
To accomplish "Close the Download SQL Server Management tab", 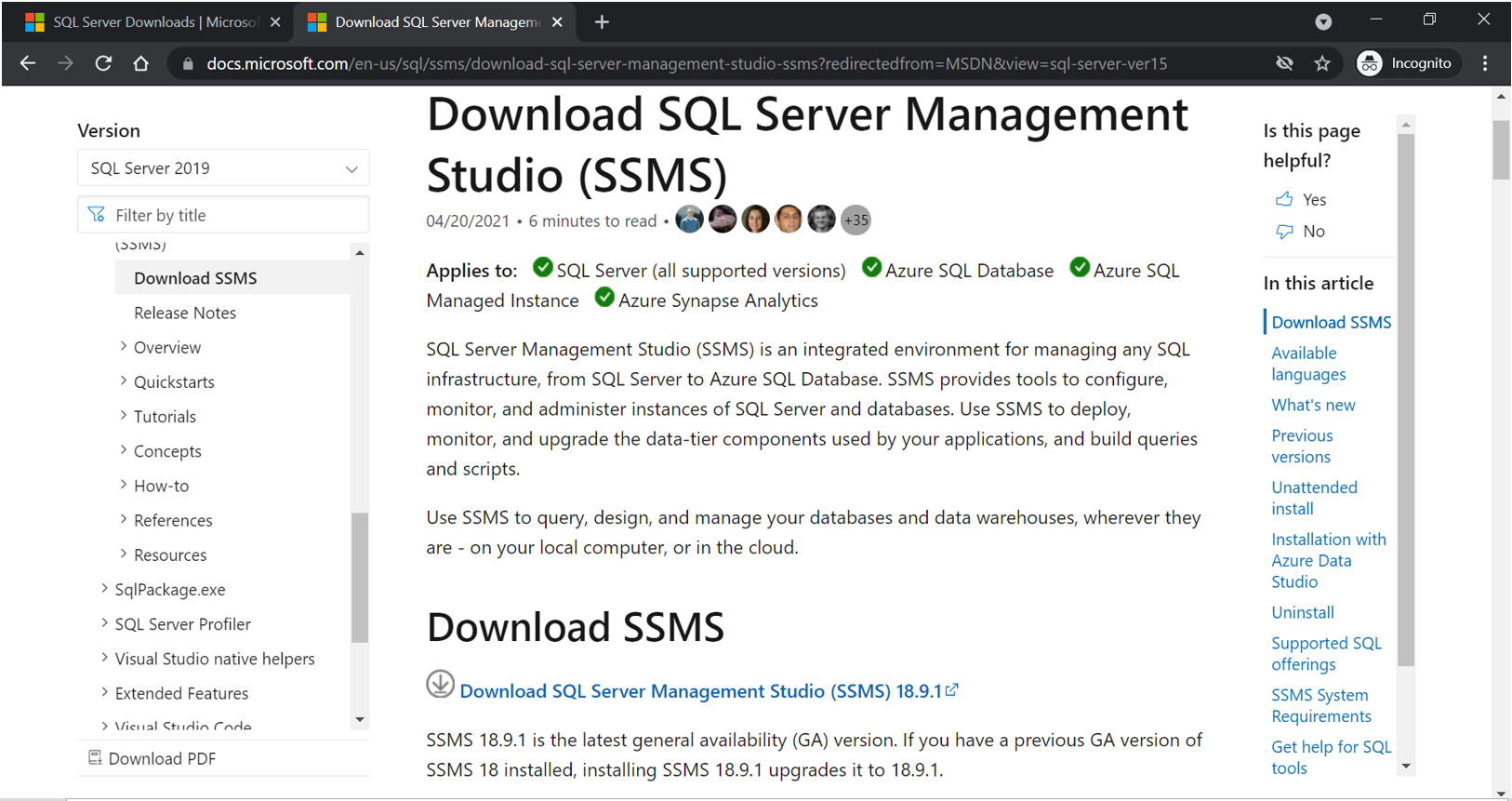I will (557, 22).
